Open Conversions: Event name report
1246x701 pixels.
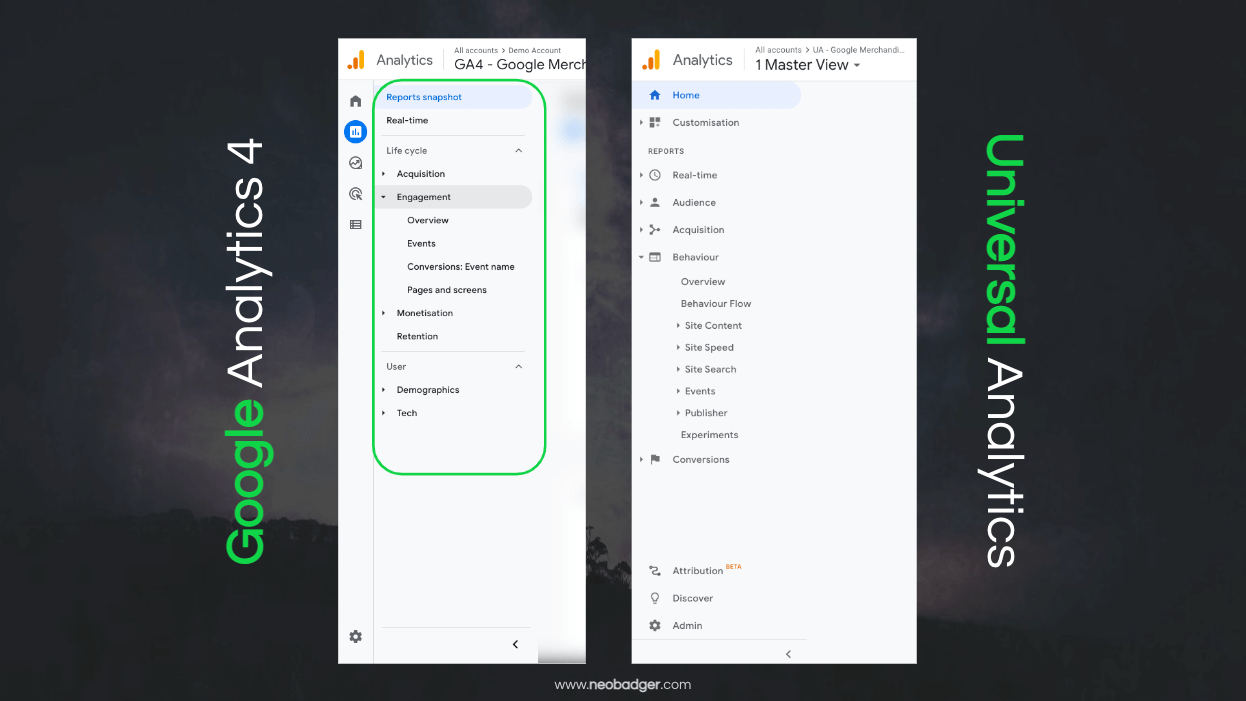click(x=461, y=267)
